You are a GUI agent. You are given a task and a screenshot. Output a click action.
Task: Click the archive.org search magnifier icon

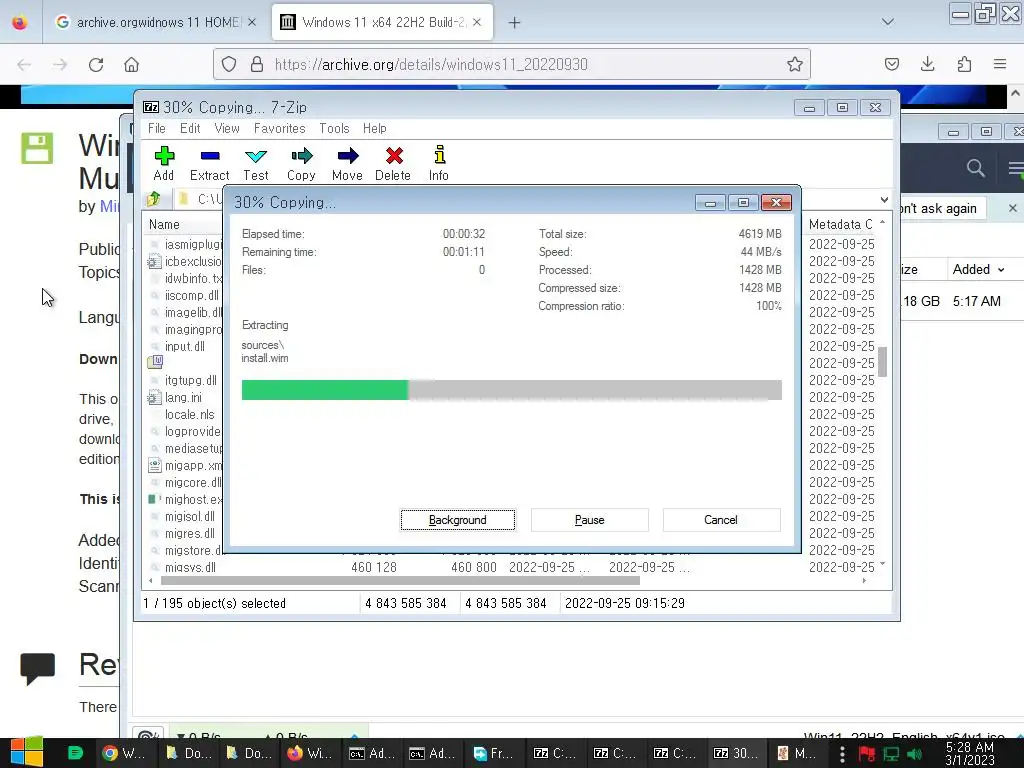point(976,168)
